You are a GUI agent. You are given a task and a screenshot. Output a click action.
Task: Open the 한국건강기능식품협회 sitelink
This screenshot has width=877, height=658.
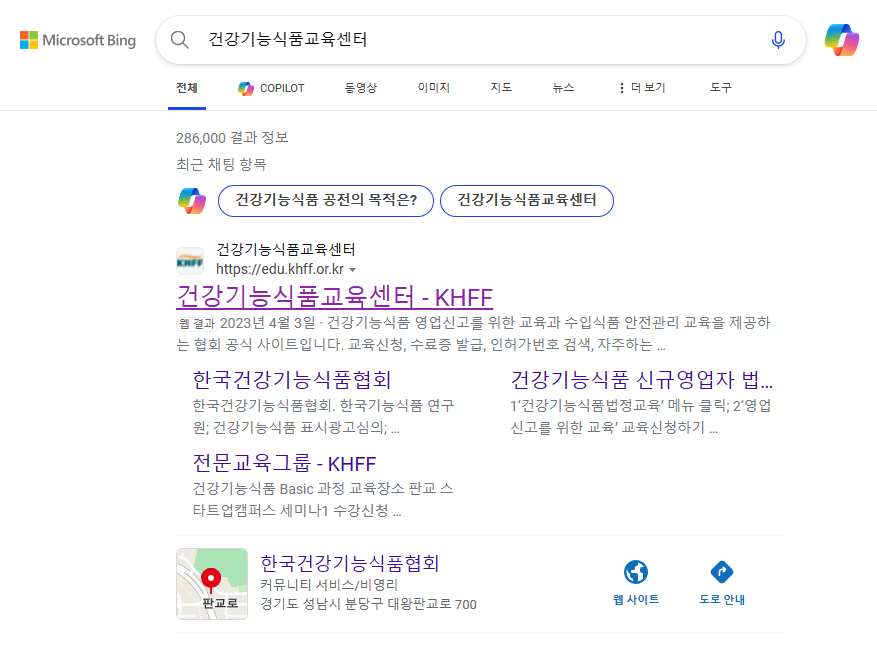point(289,380)
